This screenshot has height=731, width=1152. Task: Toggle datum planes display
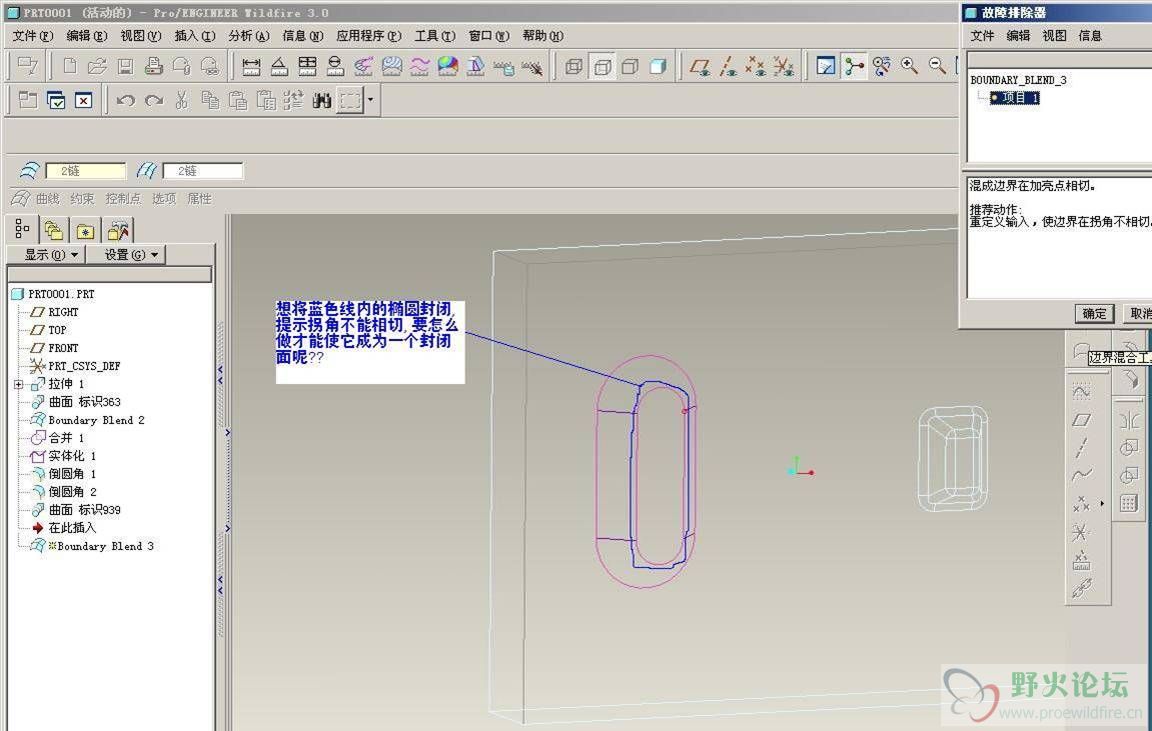pyautogui.click(x=701, y=67)
